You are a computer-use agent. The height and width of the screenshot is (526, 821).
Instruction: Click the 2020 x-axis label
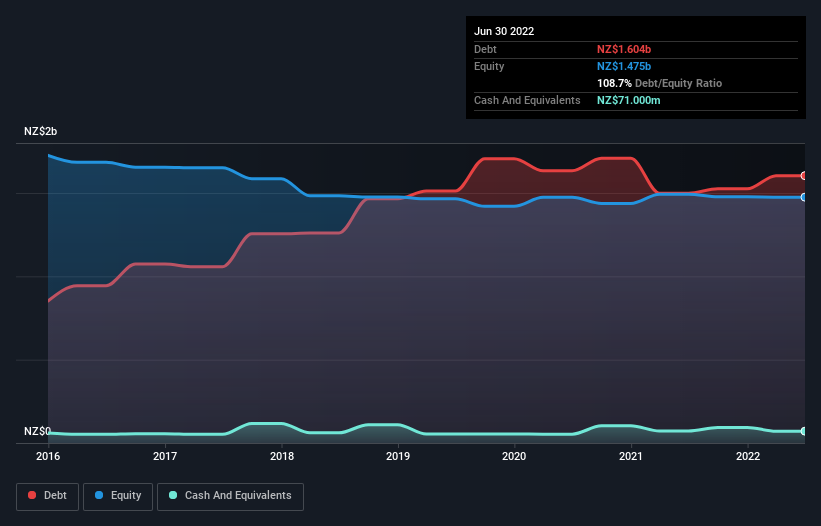(514, 456)
